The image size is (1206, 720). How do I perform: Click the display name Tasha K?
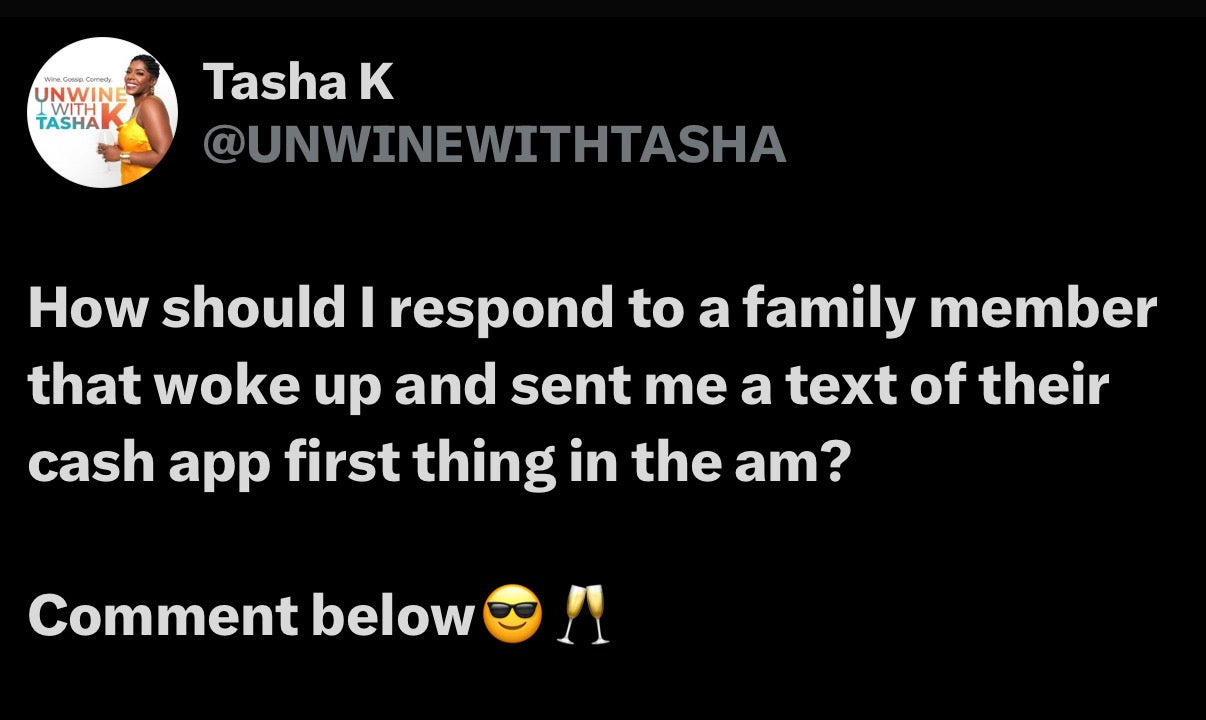click(x=299, y=83)
